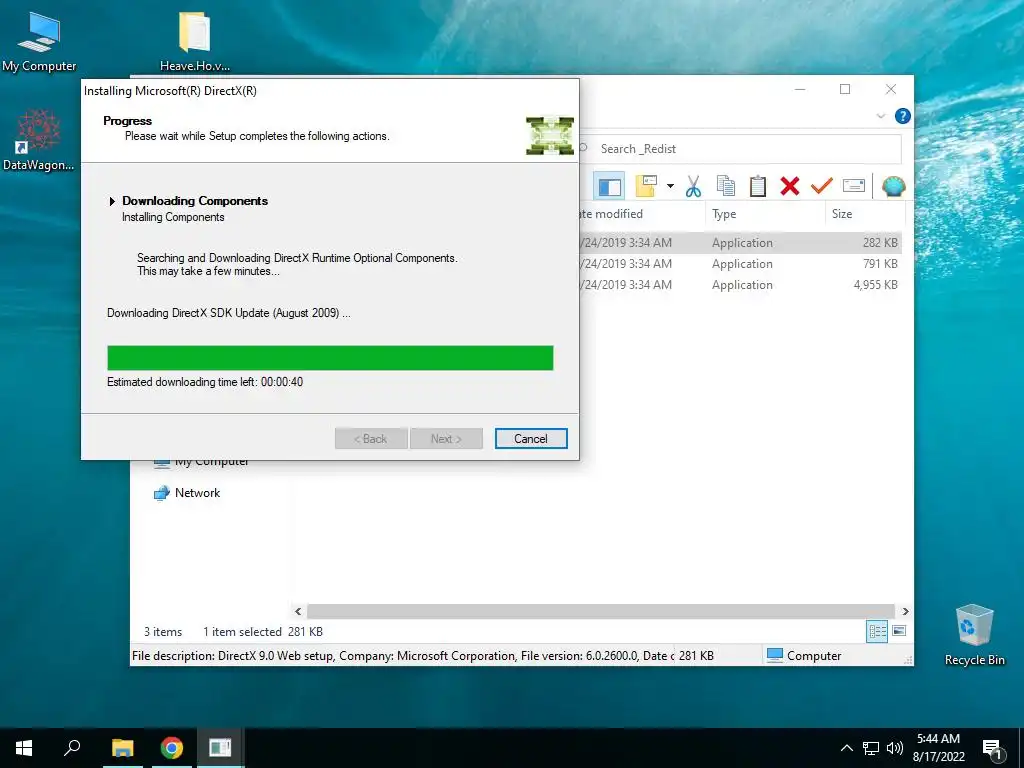Click the Estimated downloading time left text
The width and height of the screenshot is (1024, 768).
point(204,382)
